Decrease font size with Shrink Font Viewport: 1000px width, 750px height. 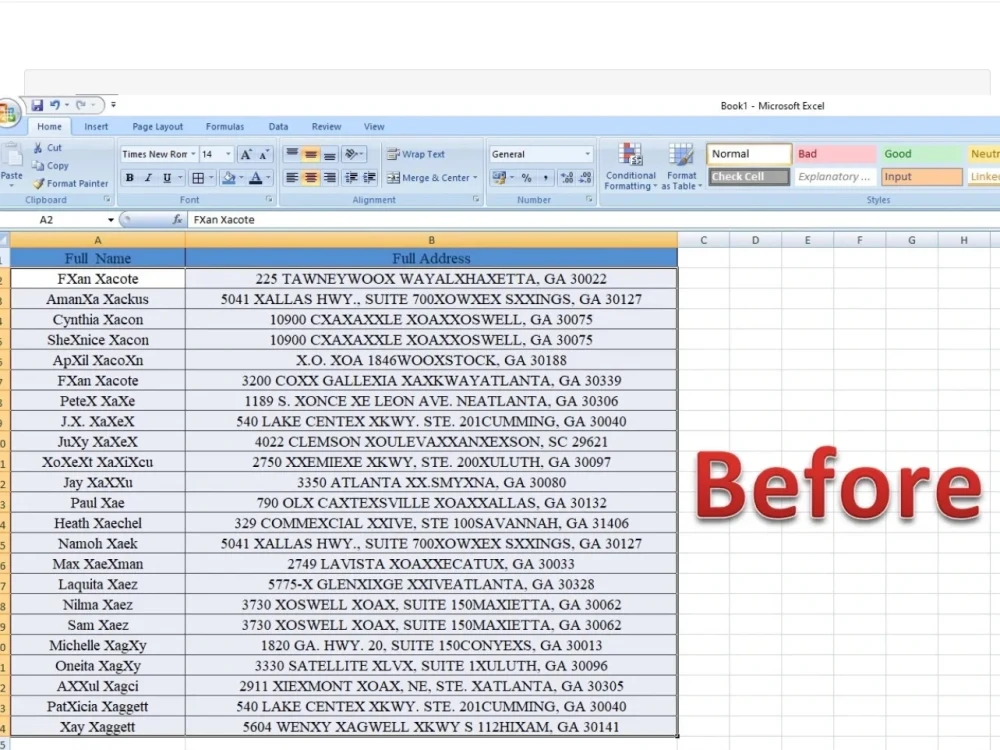(263, 154)
